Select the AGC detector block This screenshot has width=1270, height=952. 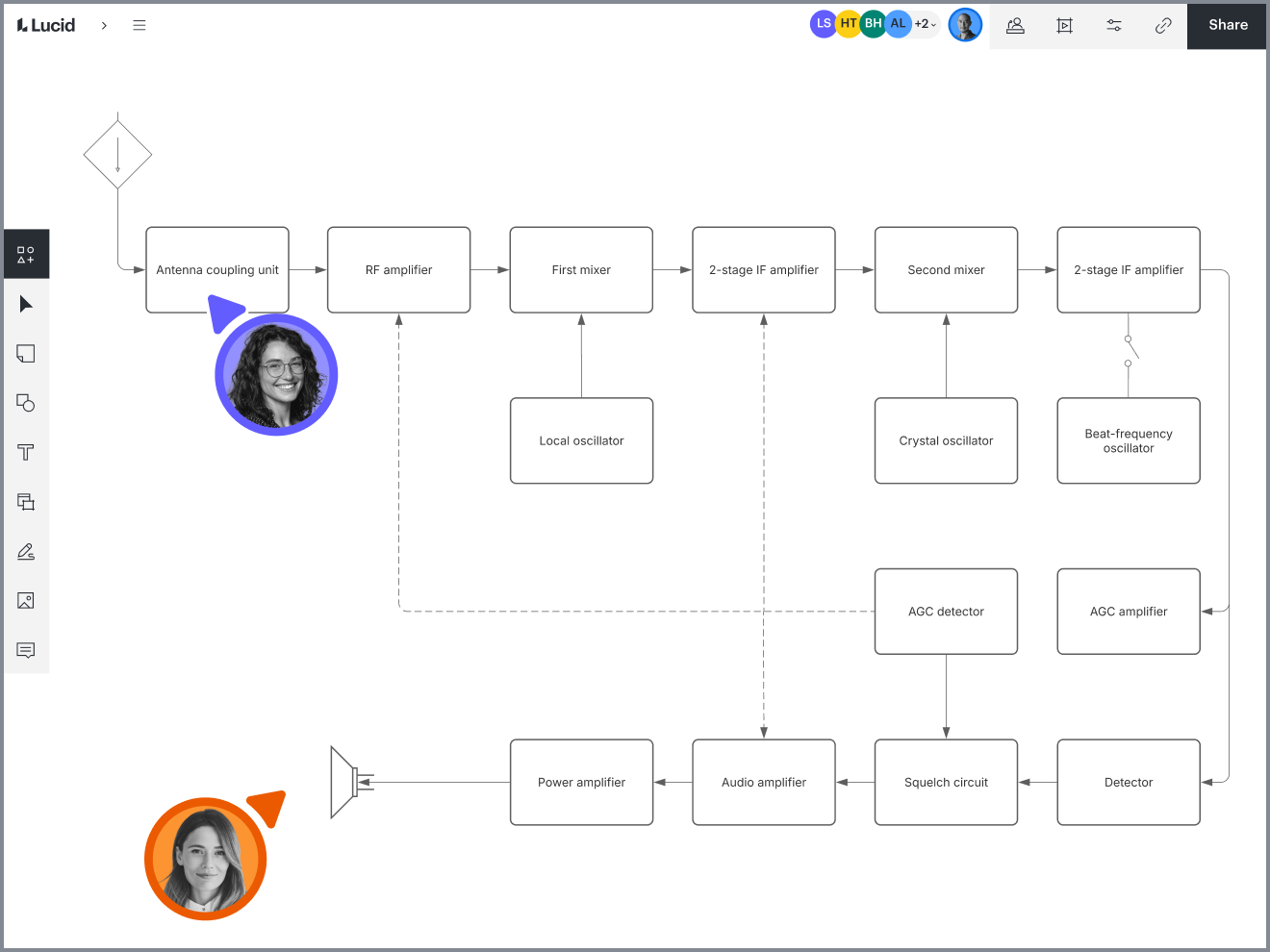(x=947, y=612)
